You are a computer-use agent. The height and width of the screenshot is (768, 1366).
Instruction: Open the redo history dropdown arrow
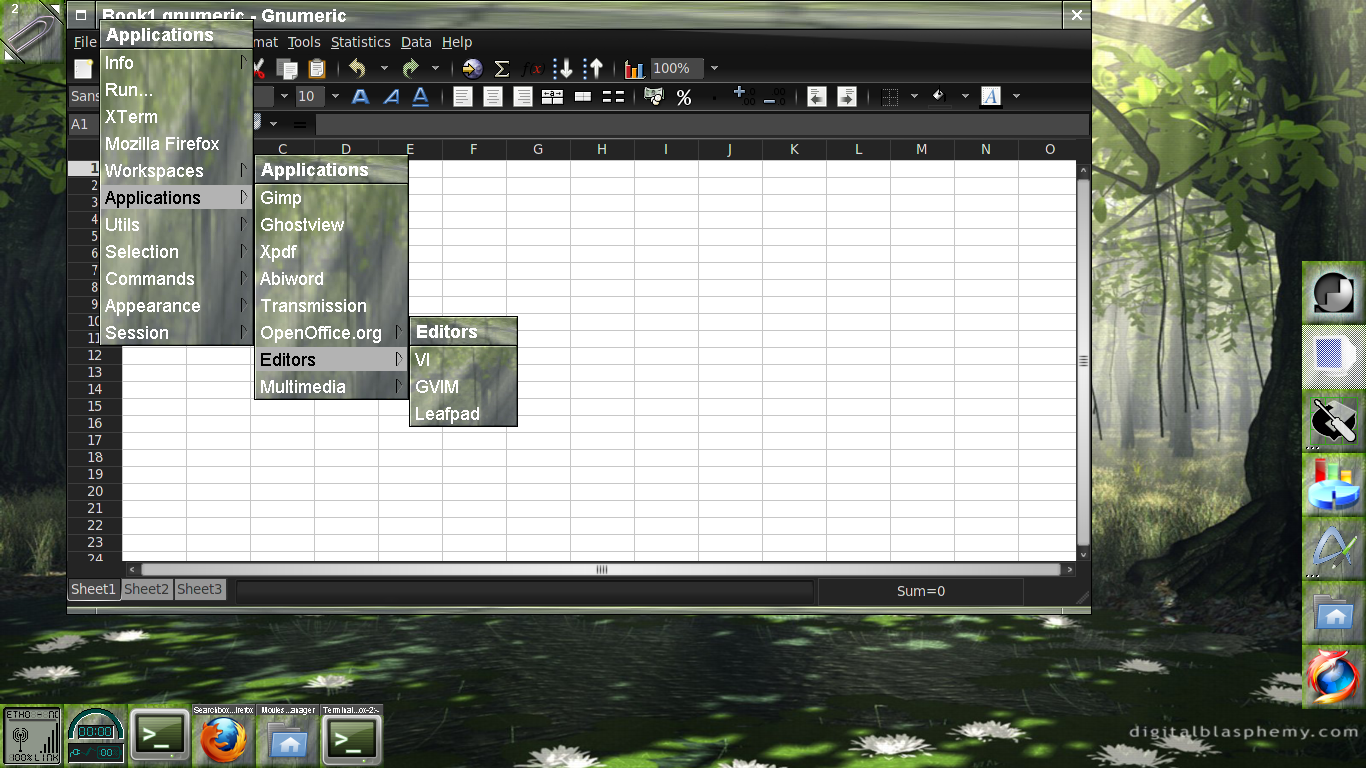(x=435, y=69)
